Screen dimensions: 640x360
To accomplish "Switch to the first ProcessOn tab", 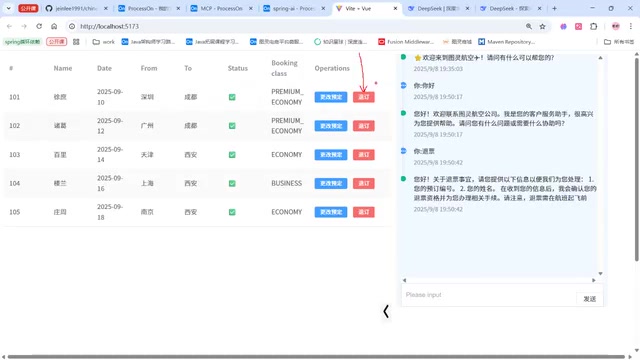I will (x=148, y=8).
